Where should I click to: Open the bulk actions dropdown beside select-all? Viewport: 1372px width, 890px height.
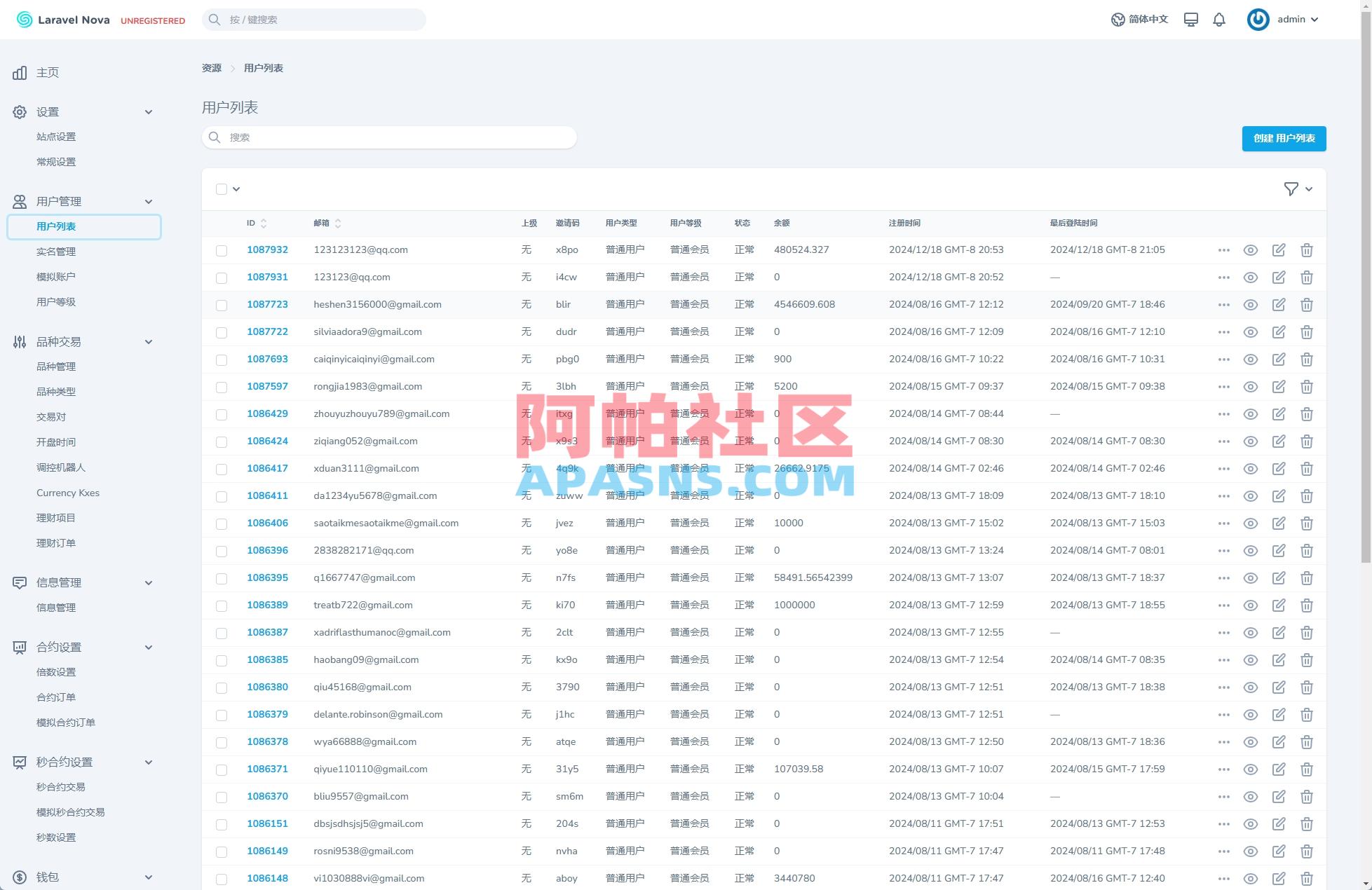(x=237, y=189)
